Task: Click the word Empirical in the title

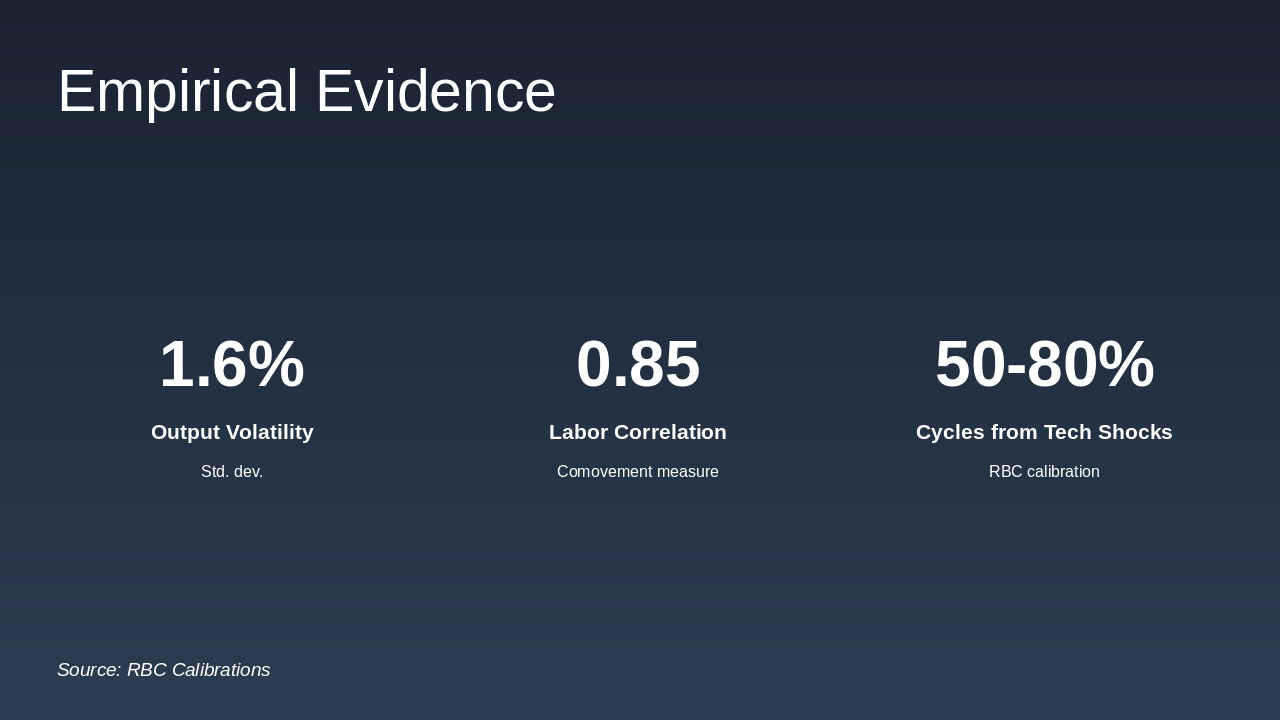Action: click(177, 91)
